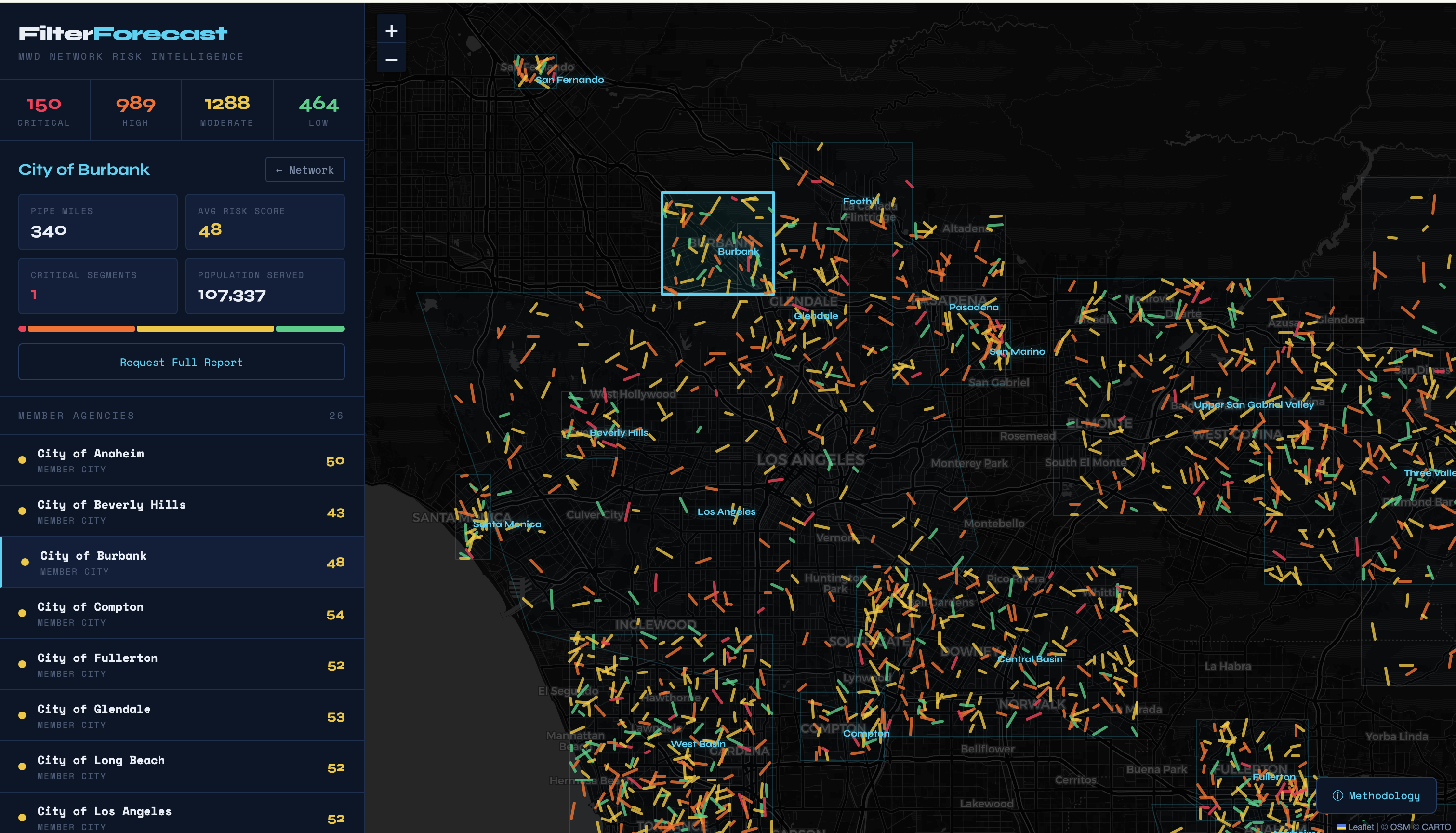Select City of Glendale agency row
Viewport: 1456px width, 833px height.
182,716
